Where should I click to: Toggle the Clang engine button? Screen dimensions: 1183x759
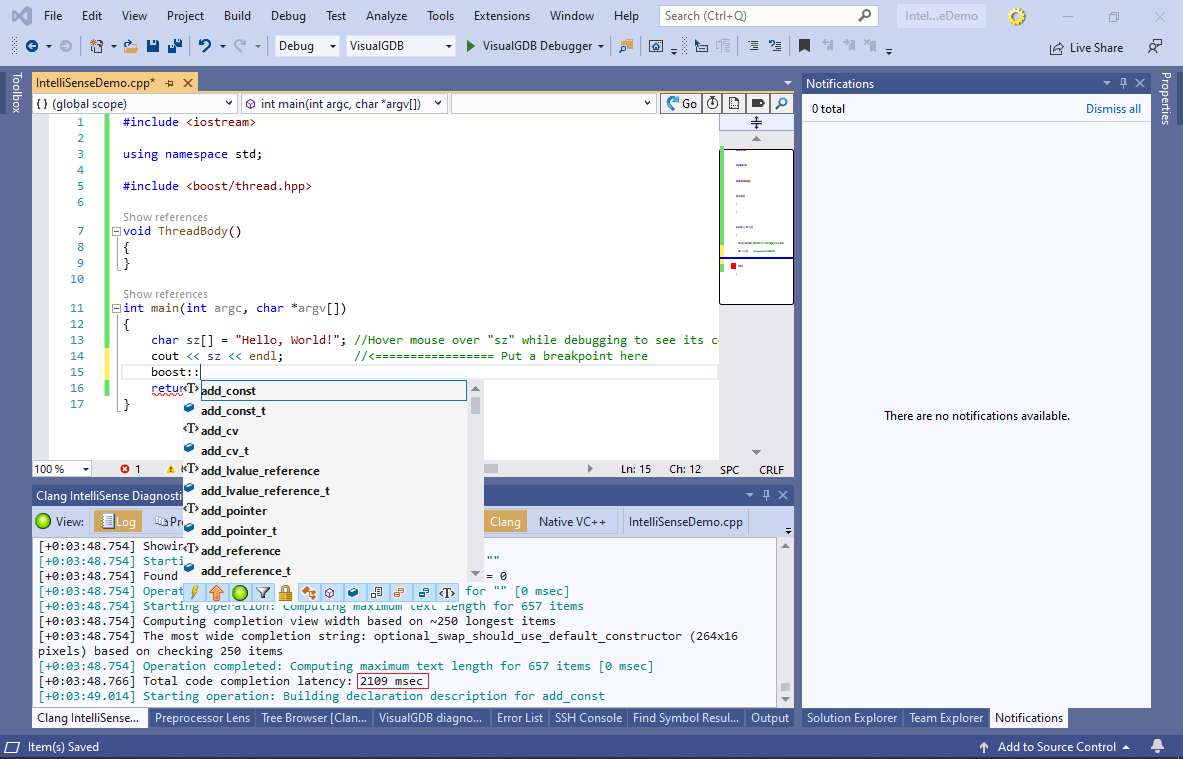pos(505,521)
